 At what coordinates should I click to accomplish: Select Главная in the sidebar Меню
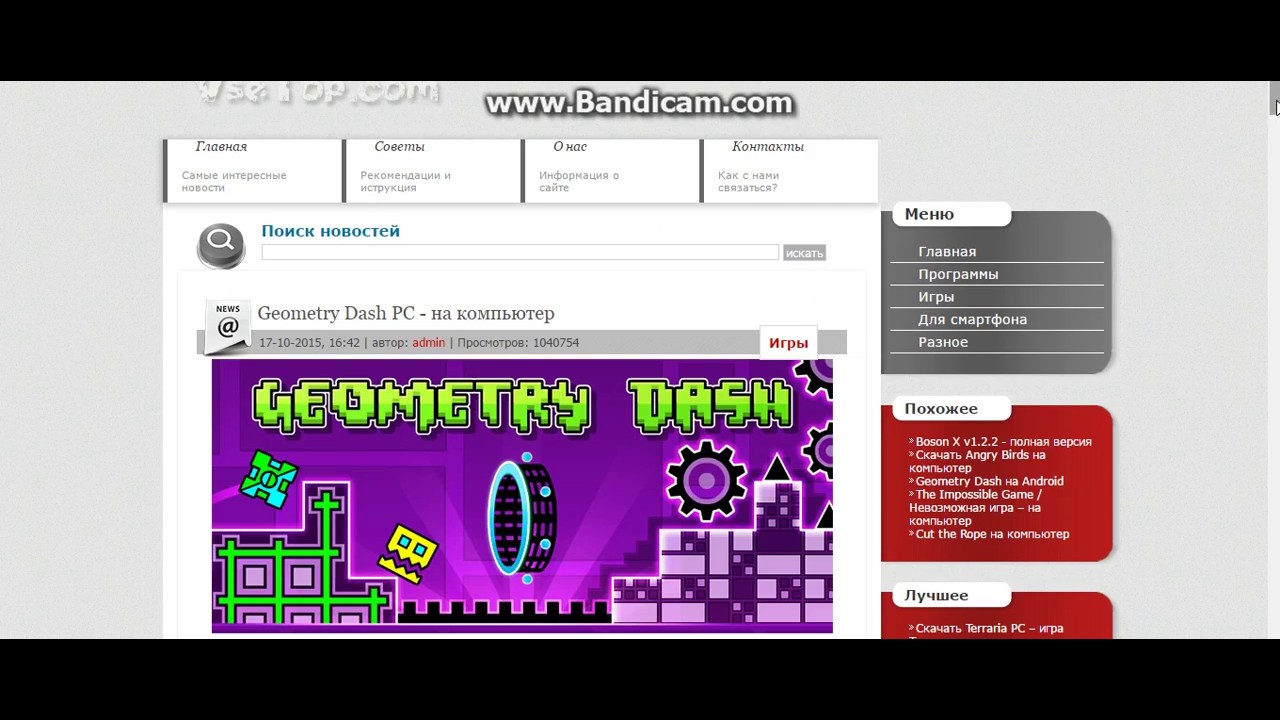(x=947, y=252)
